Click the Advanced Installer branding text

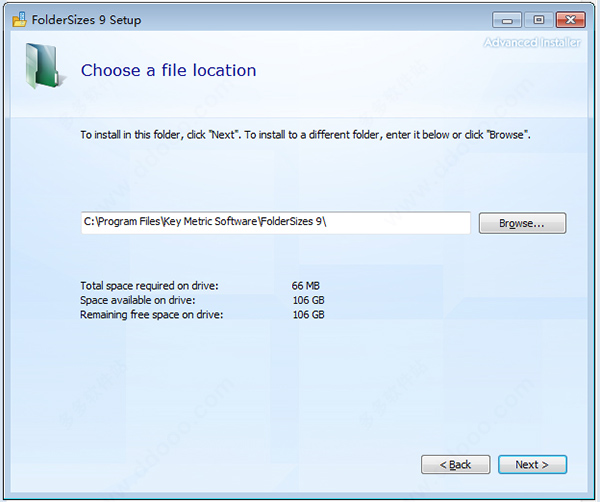click(532, 42)
